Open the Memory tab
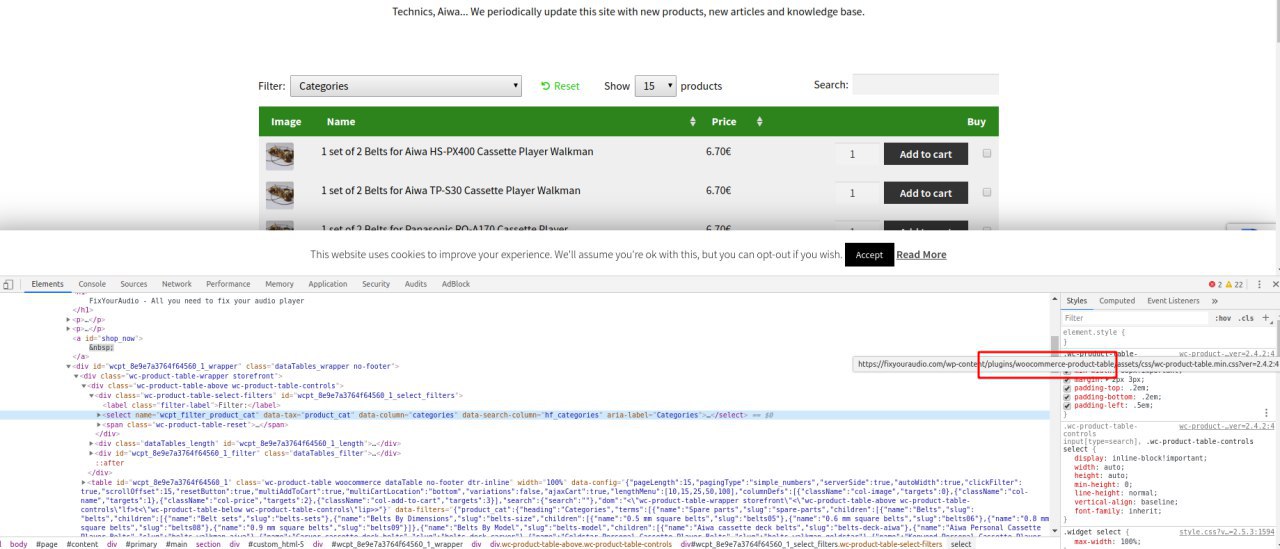The image size is (1280, 549). [x=280, y=284]
